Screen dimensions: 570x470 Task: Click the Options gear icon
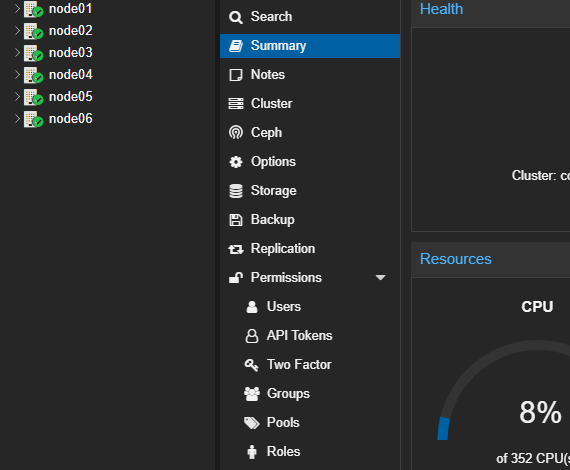tap(236, 162)
